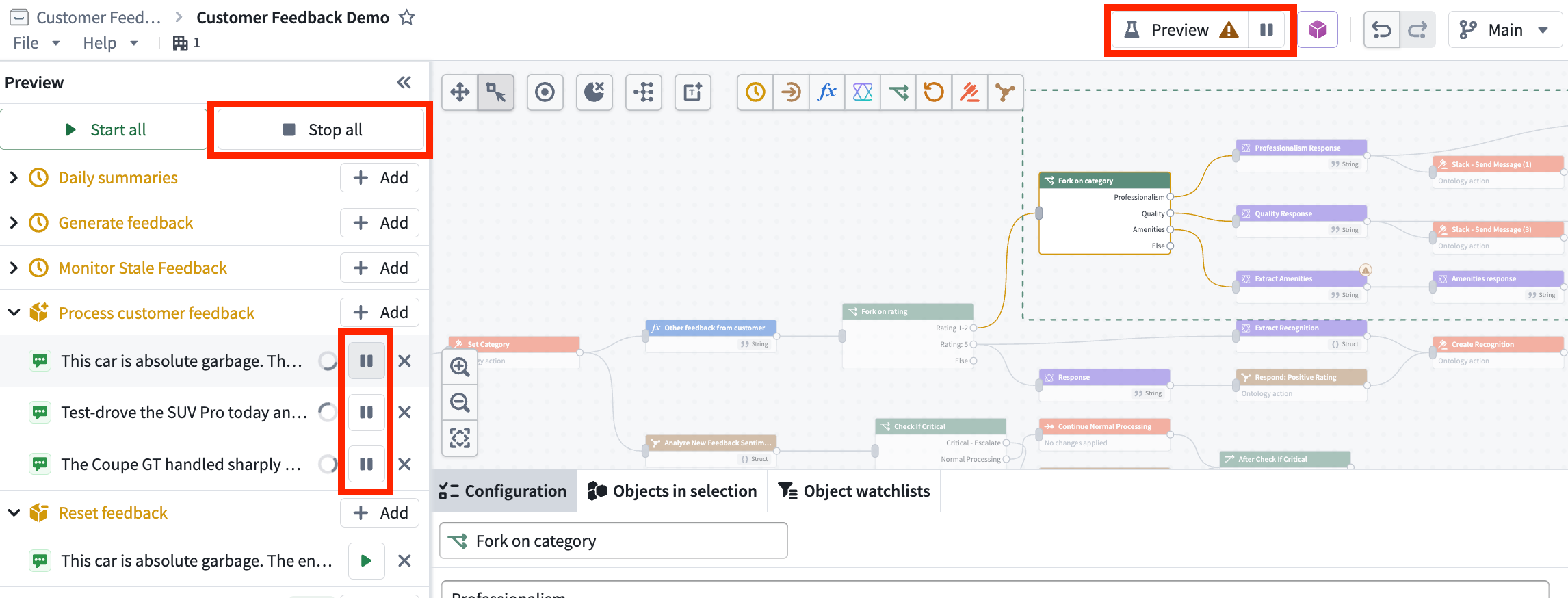Viewport: 1568px width, 598px height.
Task: Collapse the Process customer feedback section
Action: point(14,313)
